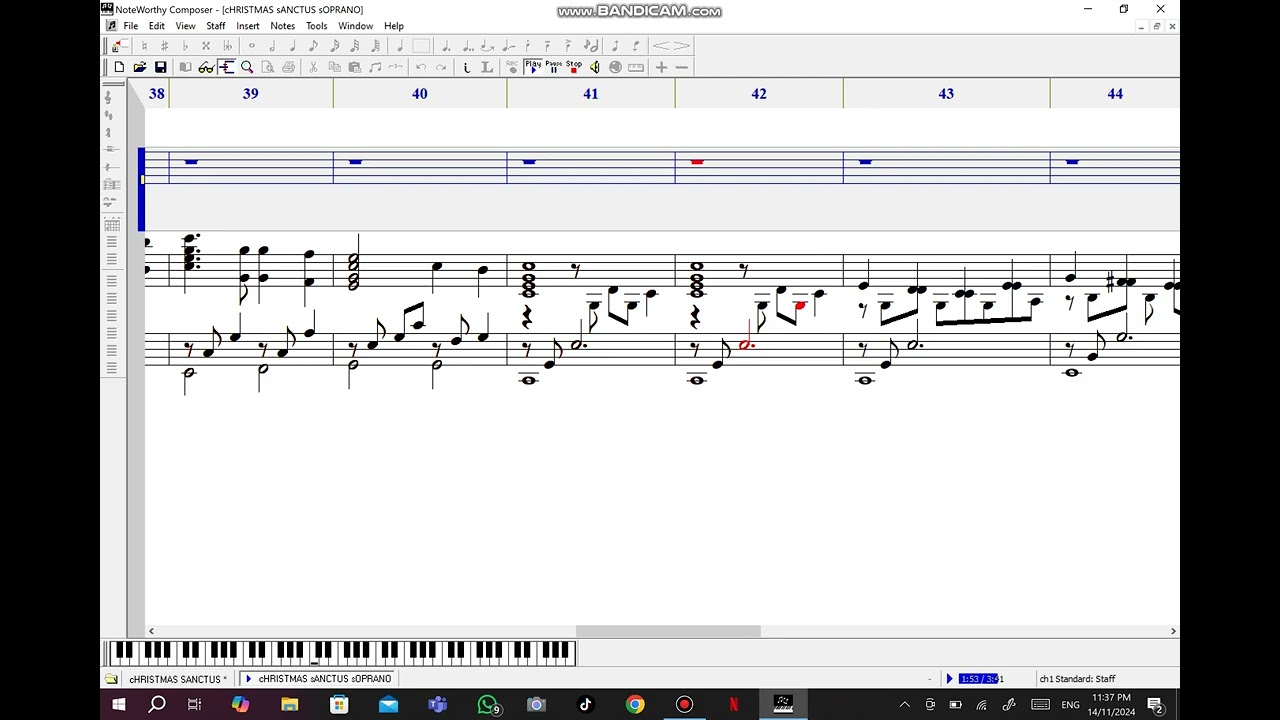Select thirty-second note duration
Image resolution: width=1280 pixels, height=720 pixels.
(354, 45)
